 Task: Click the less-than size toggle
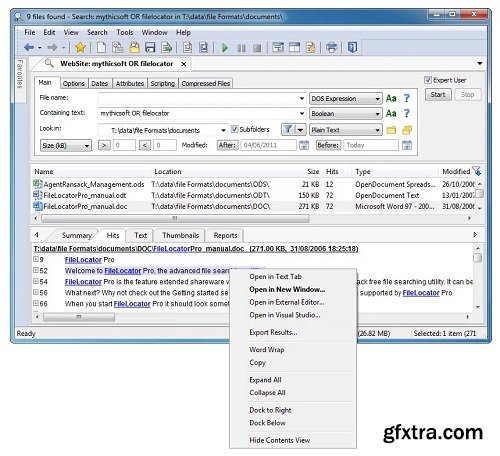pyautogui.click(x=145, y=145)
